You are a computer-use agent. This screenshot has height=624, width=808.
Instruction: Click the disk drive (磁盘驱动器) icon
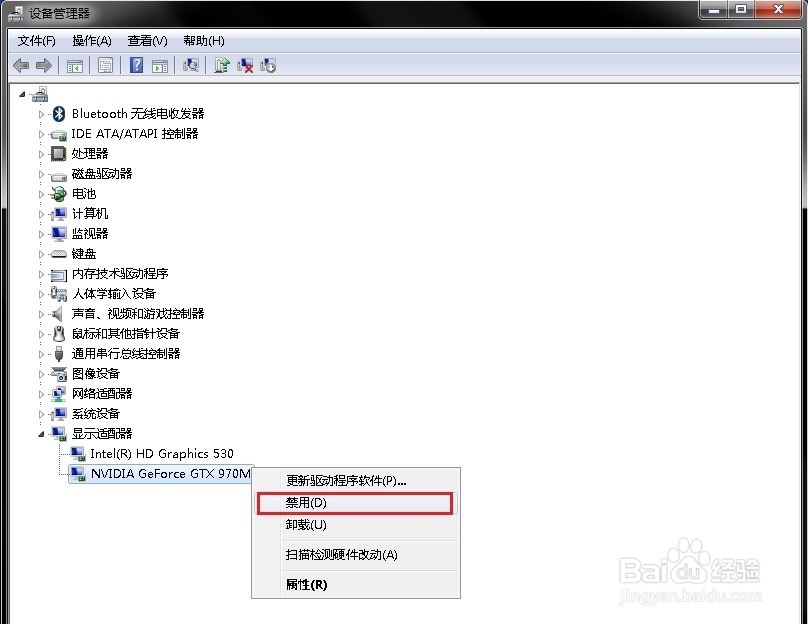[x=58, y=175]
